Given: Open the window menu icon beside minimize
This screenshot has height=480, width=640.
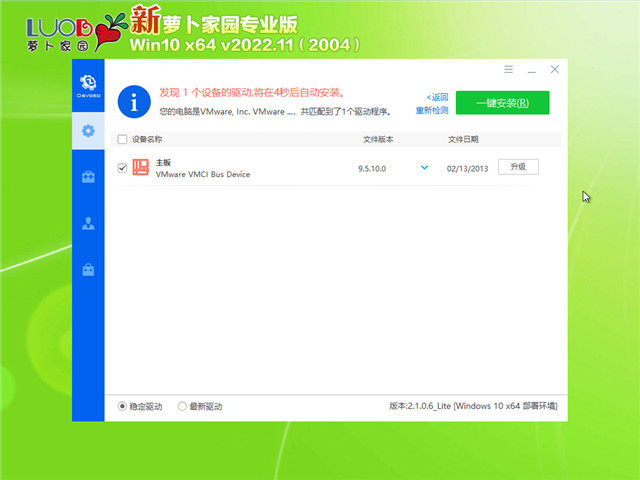Looking at the screenshot, I should [509, 70].
